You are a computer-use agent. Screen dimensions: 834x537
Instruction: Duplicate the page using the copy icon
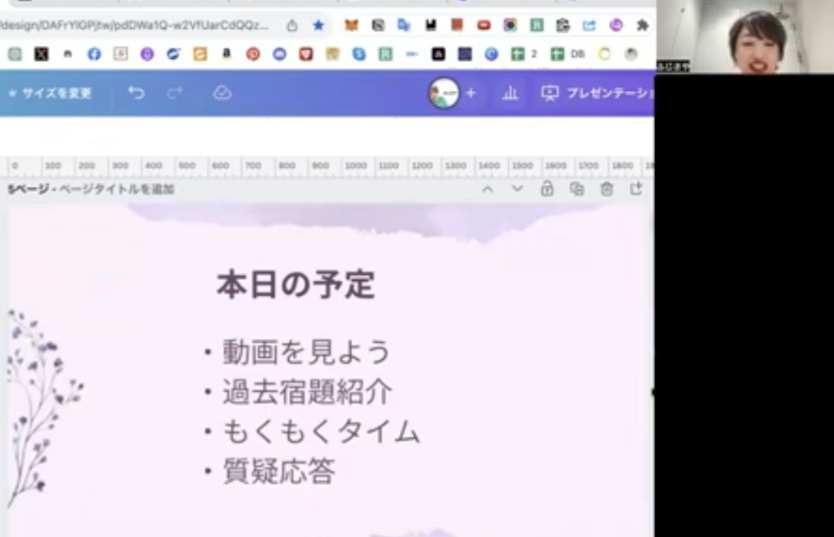[x=577, y=189]
